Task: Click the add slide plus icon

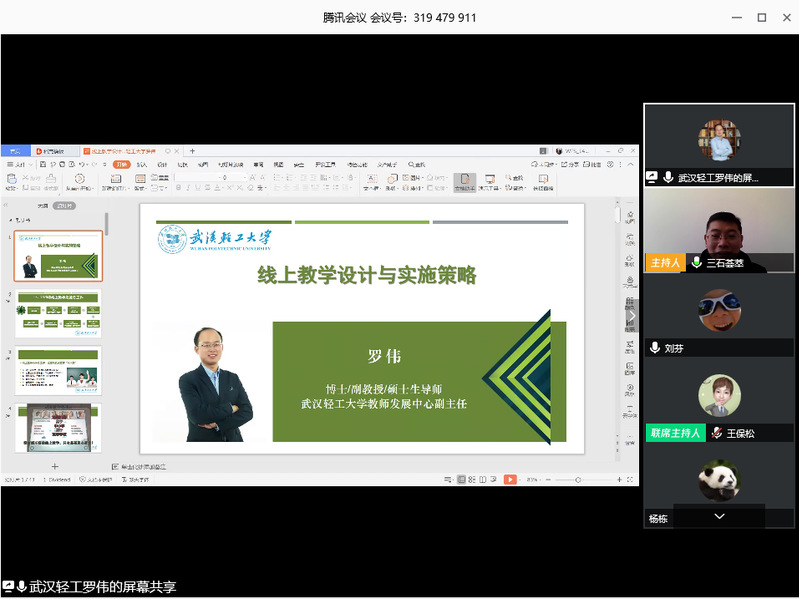Action: pos(55,466)
